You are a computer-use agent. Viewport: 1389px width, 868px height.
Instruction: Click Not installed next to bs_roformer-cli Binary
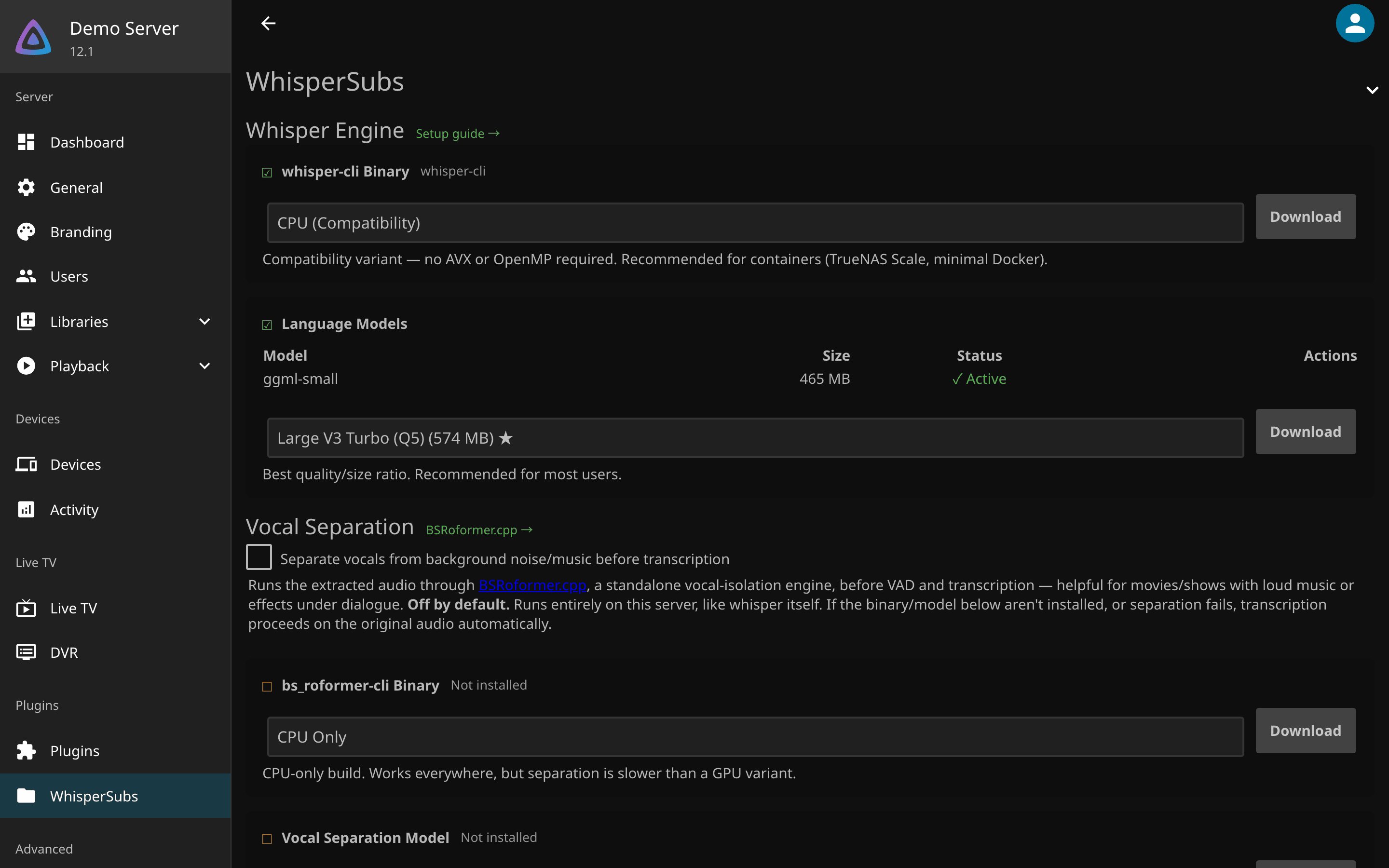pyautogui.click(x=489, y=685)
